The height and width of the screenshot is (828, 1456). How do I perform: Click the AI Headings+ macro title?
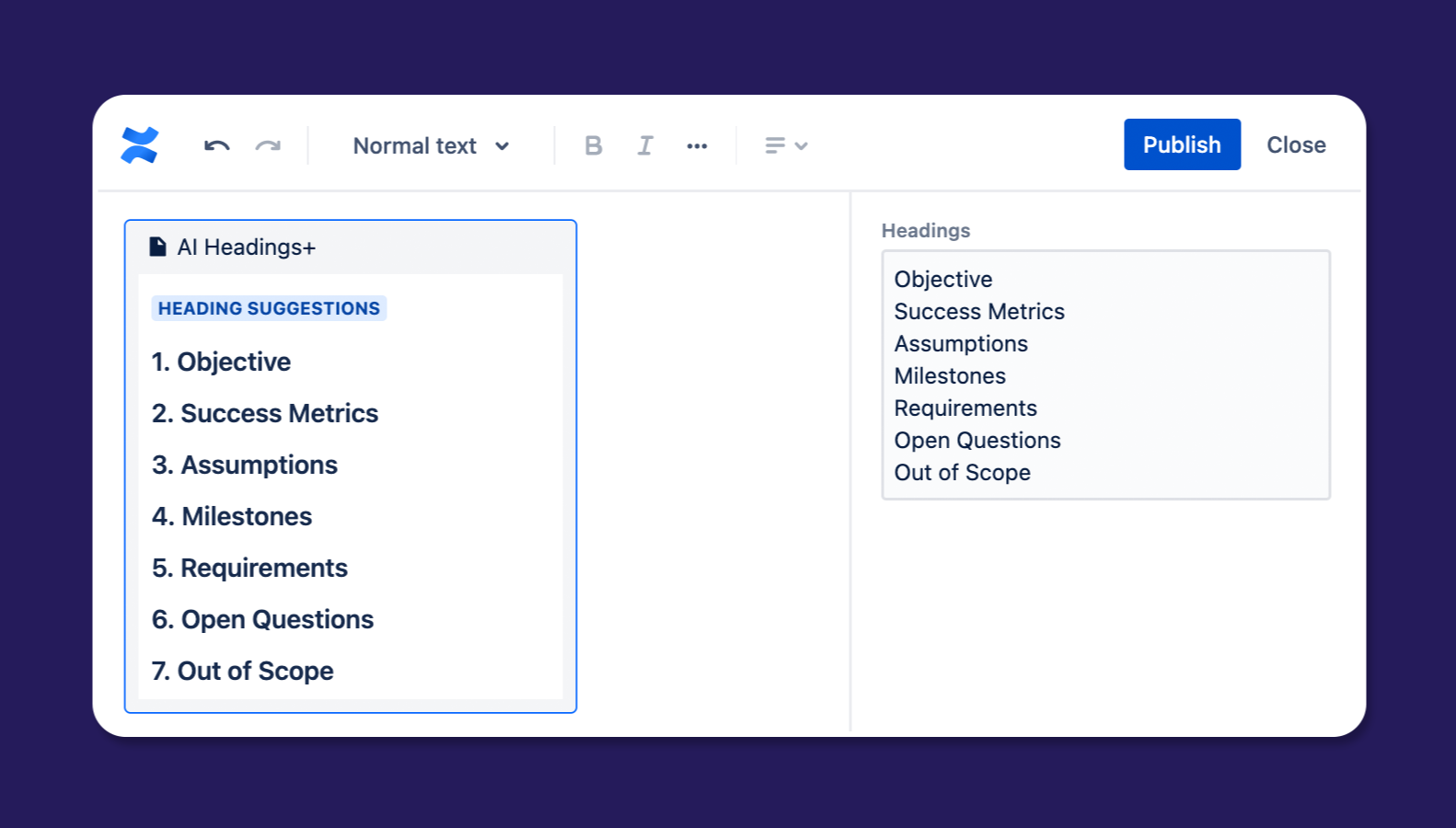click(247, 247)
